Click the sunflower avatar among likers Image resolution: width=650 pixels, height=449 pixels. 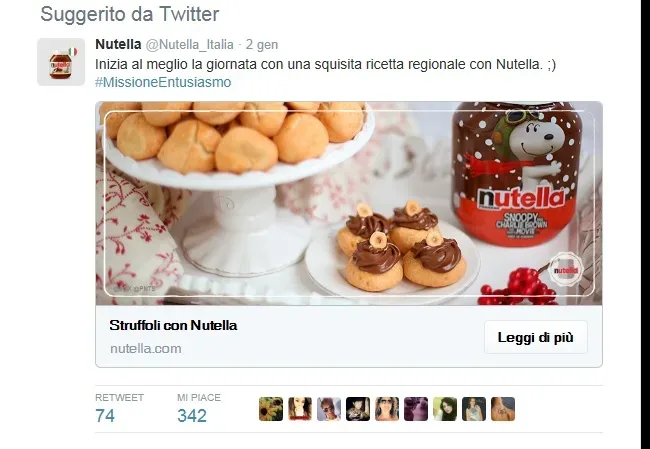click(x=271, y=409)
